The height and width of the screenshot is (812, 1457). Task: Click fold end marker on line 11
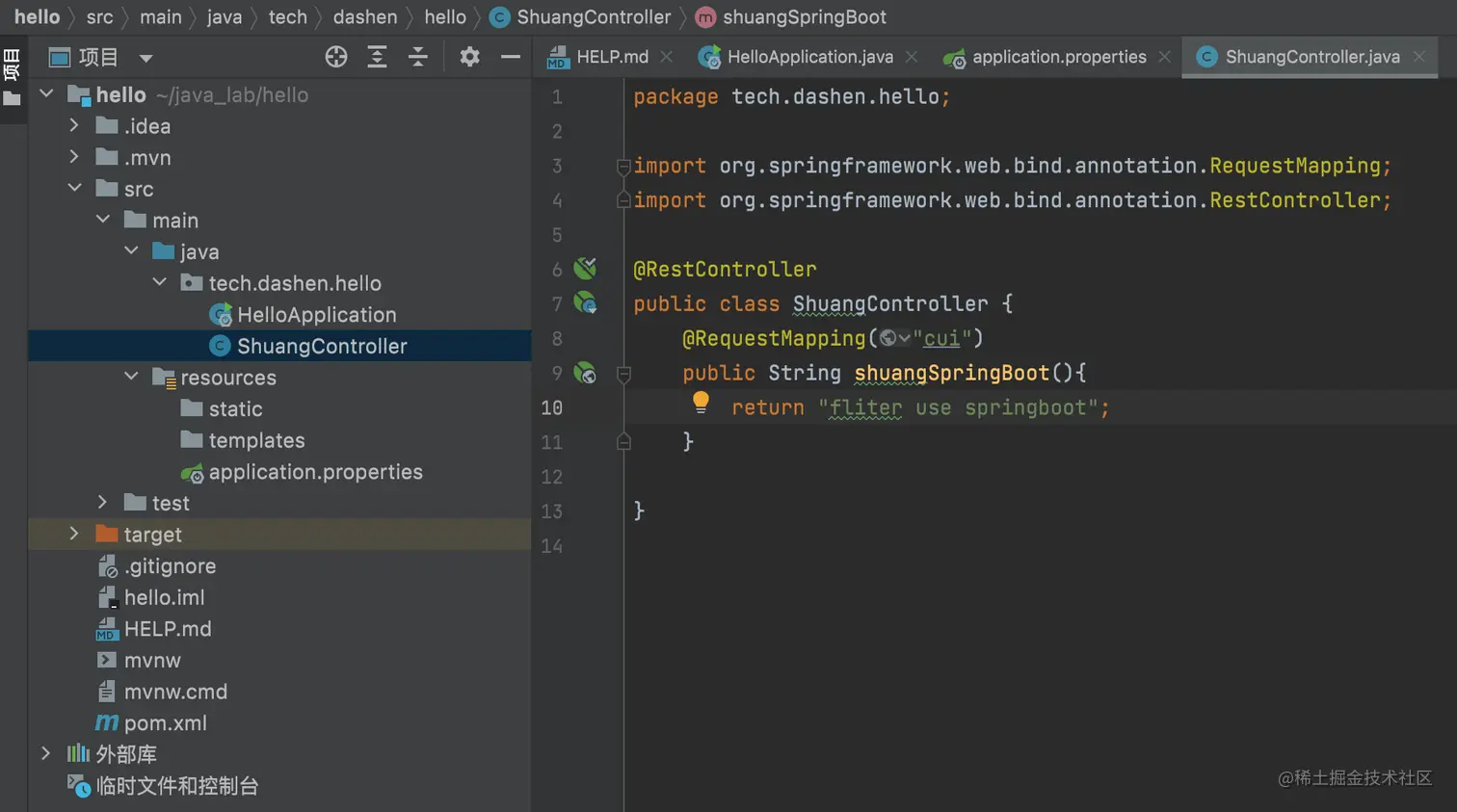(x=623, y=441)
